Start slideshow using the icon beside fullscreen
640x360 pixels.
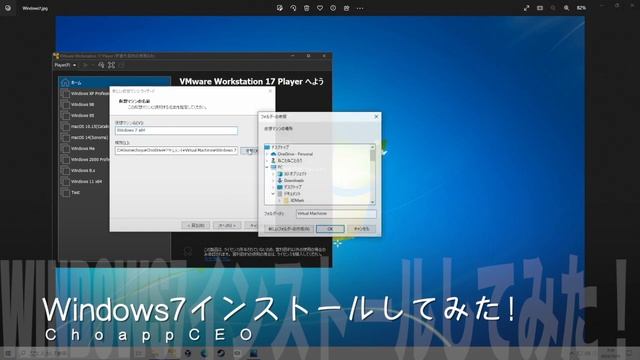coord(540,8)
